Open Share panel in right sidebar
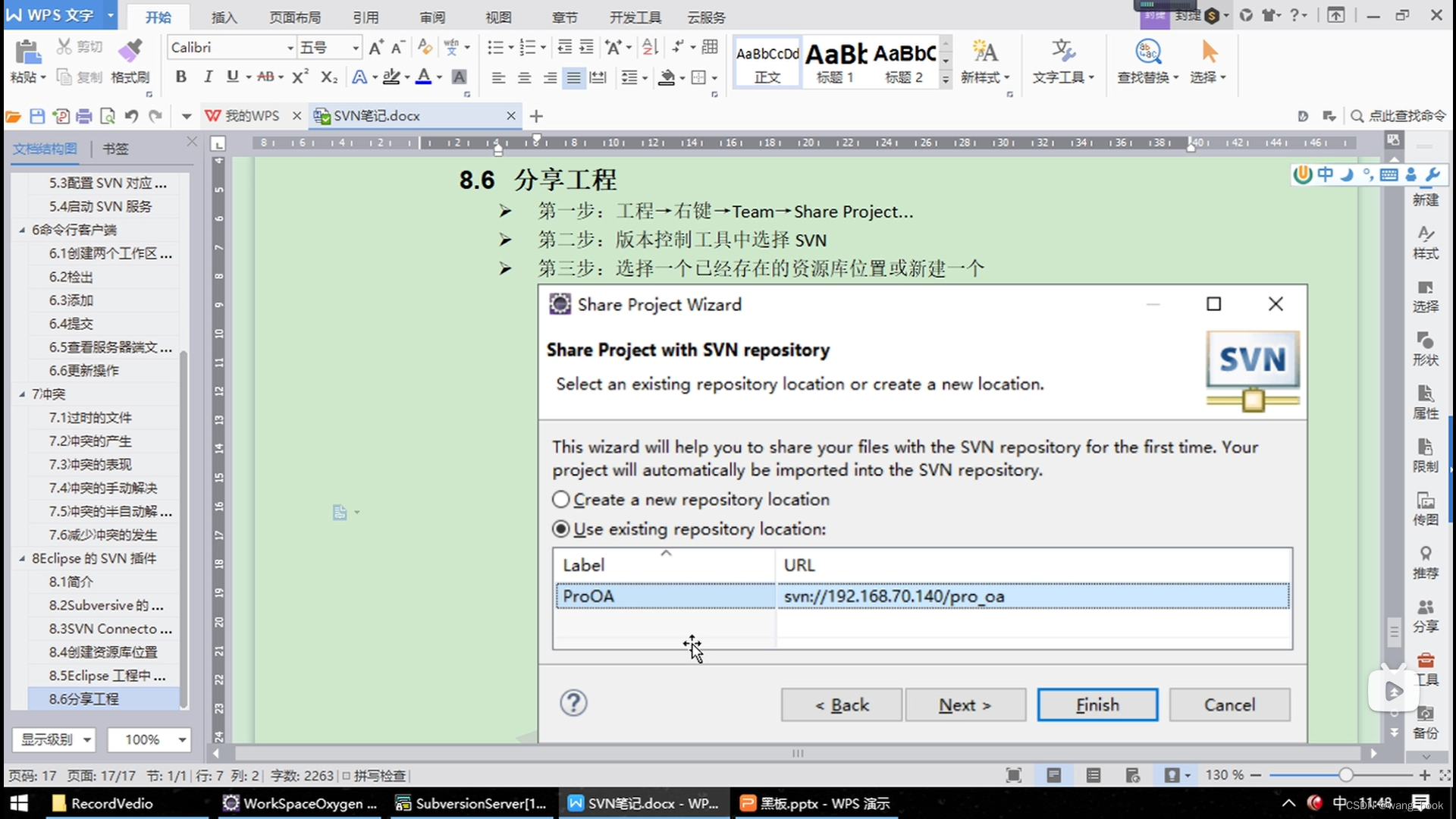Screen dimensions: 1456x819 coord(1426,616)
